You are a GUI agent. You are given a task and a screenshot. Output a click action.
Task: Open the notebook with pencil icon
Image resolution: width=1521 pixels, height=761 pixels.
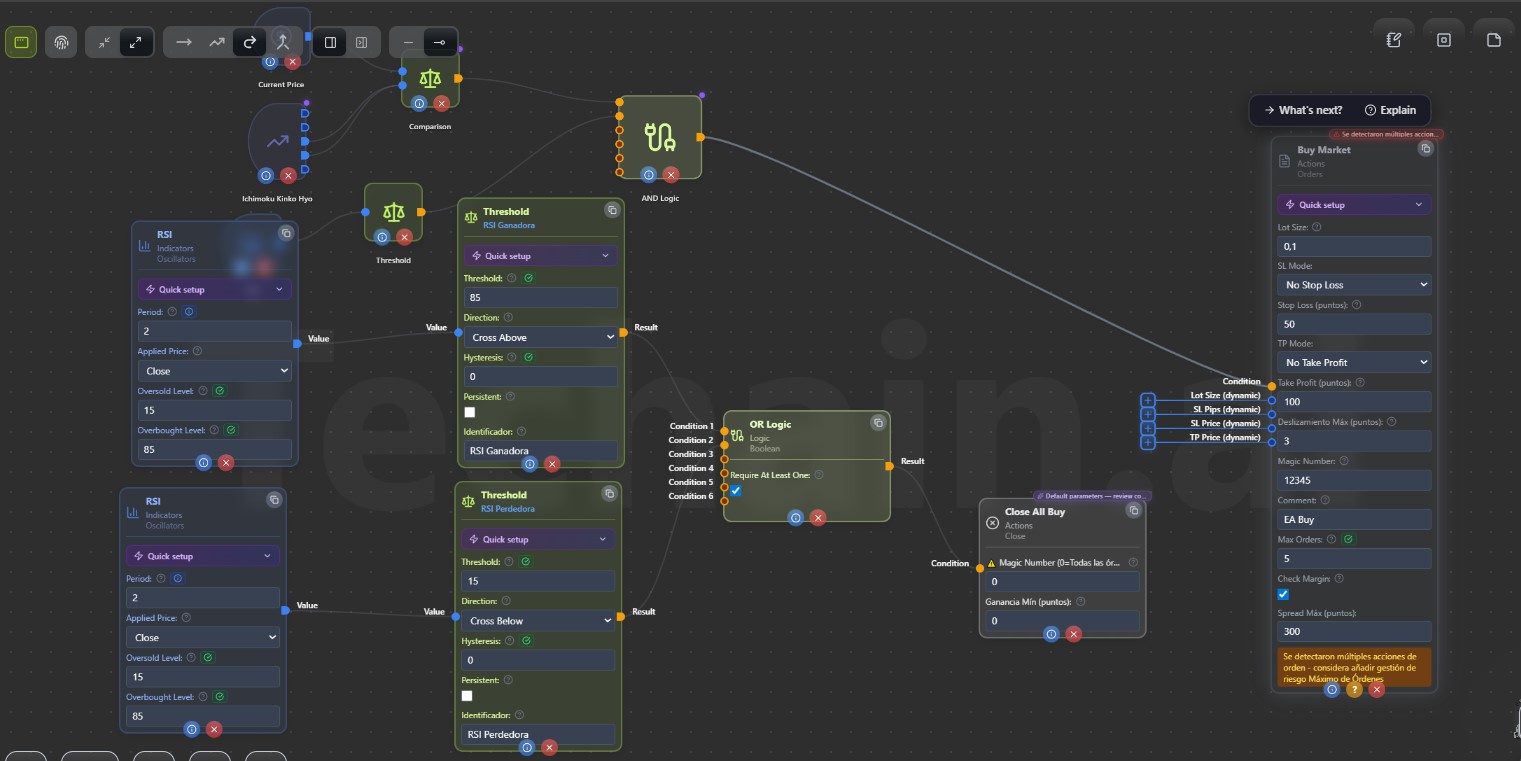tap(1394, 40)
